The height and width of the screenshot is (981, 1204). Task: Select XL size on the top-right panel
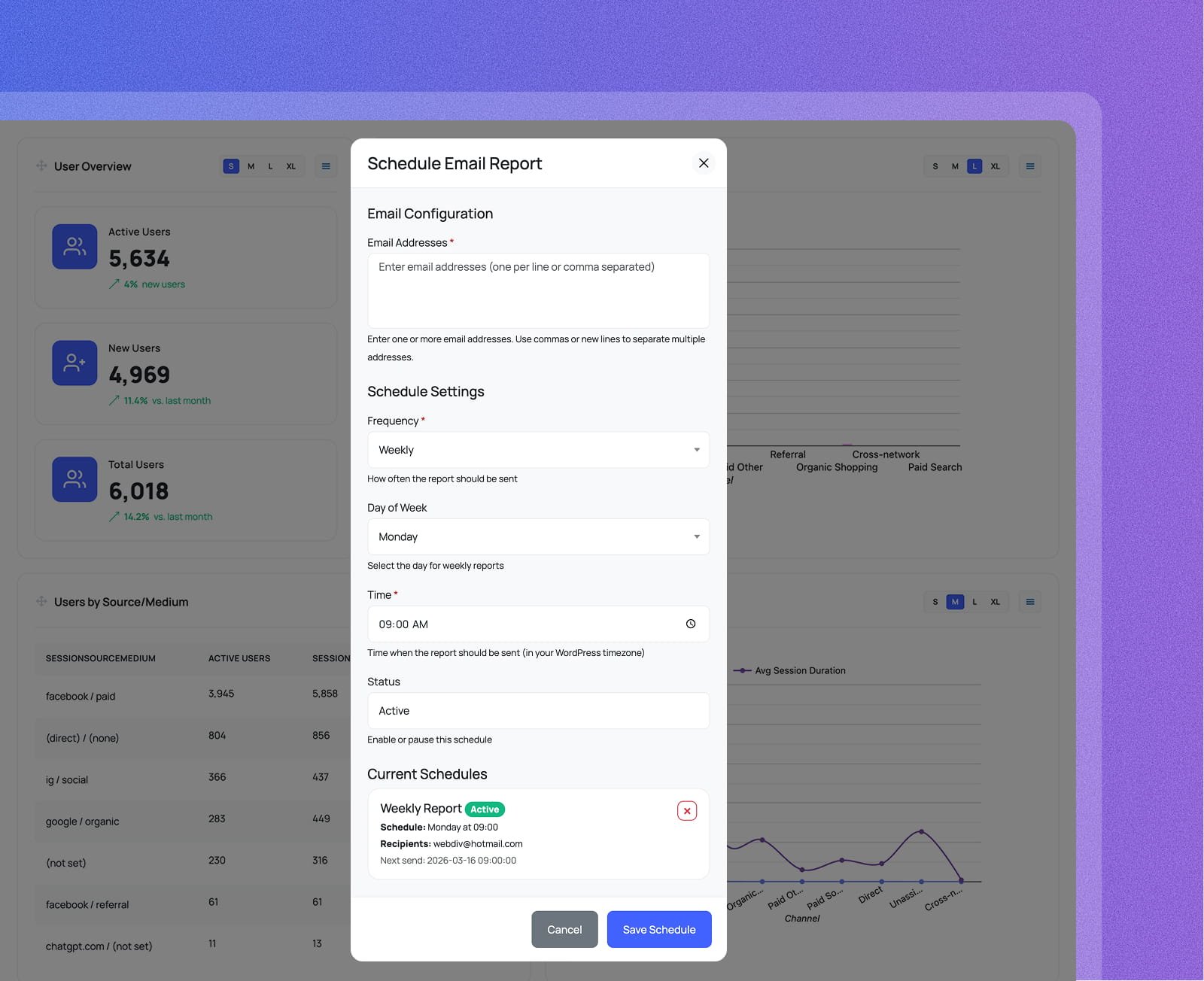tap(995, 166)
